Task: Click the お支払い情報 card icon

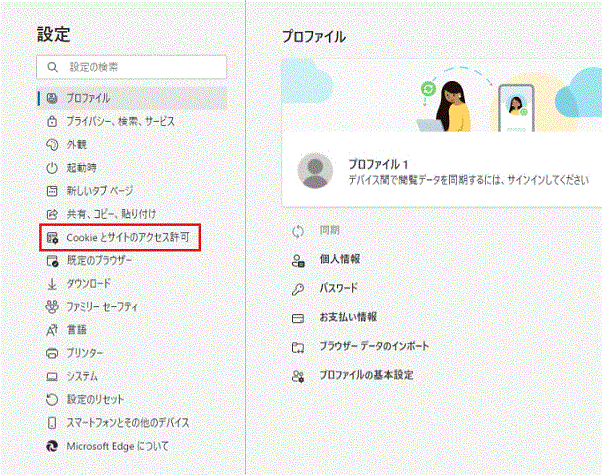Action: 298,318
